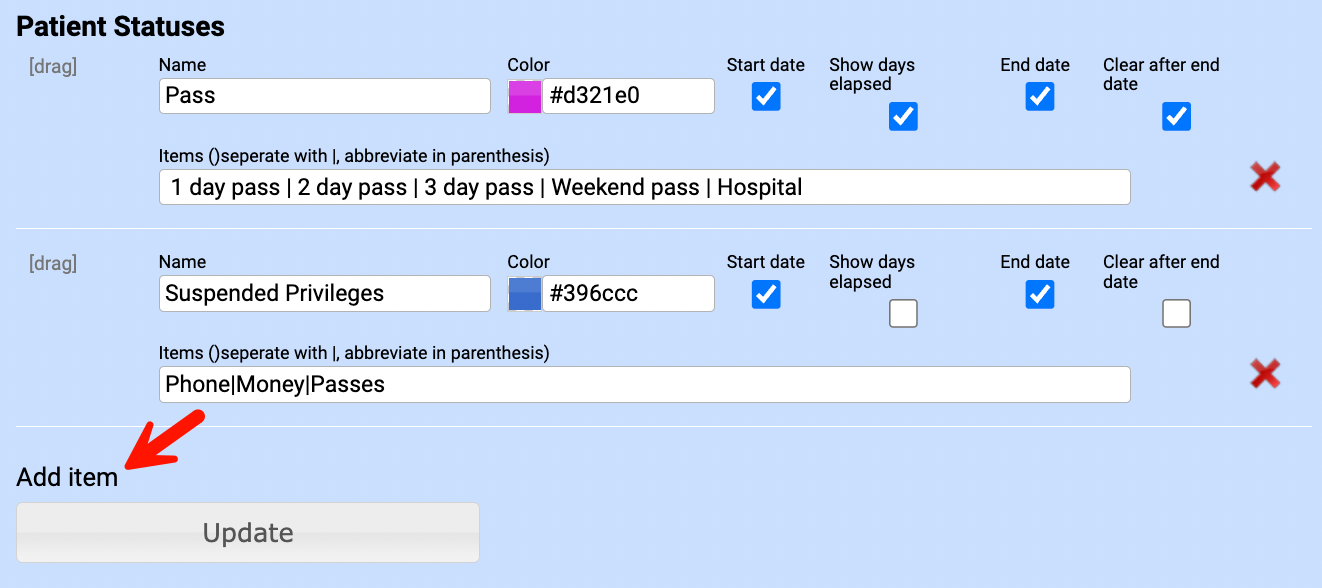The image size is (1322, 588).
Task: Click the drag handle for Suspended Privileges
Action: pyautogui.click(x=53, y=264)
